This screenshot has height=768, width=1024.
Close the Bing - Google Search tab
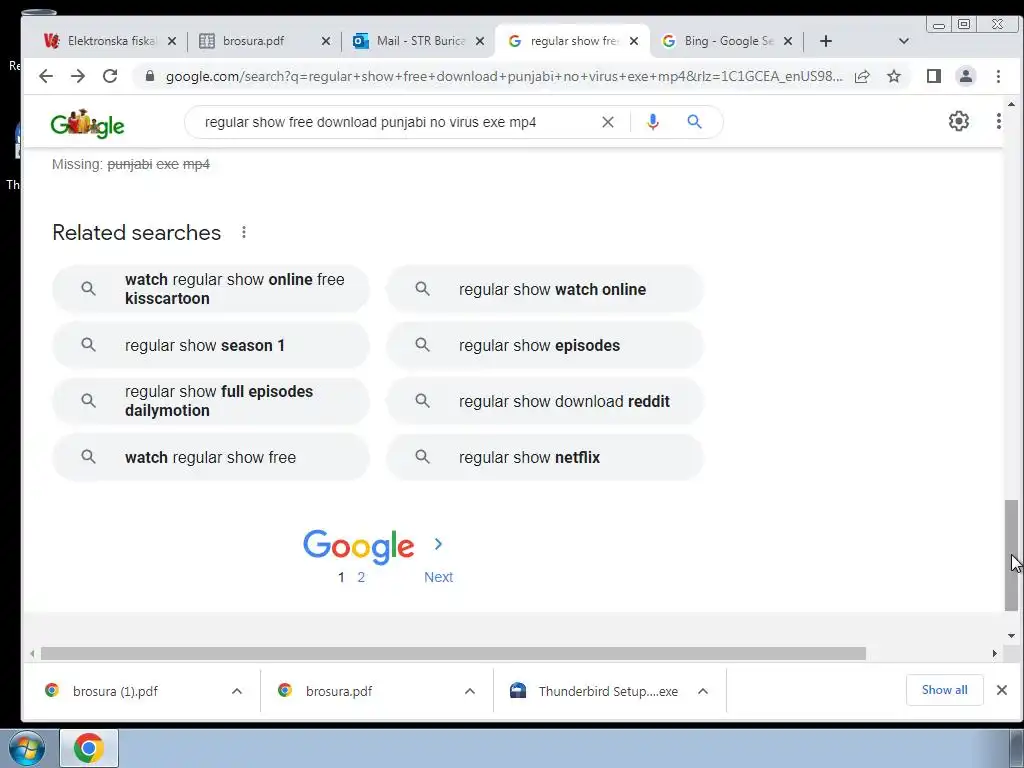(788, 41)
